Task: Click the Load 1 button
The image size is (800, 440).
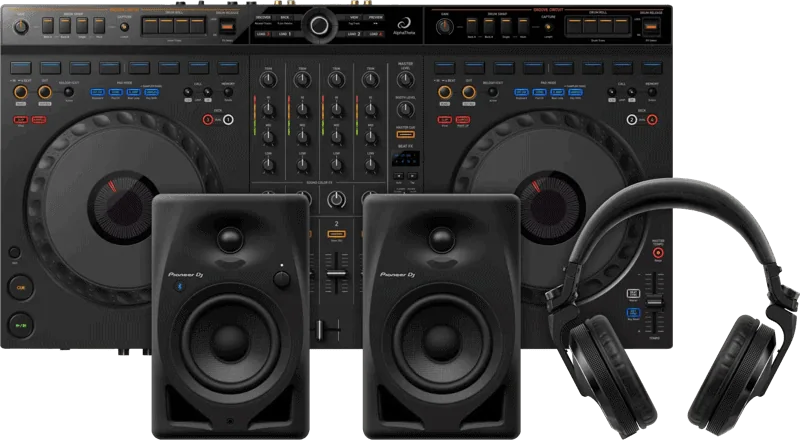Action: pyautogui.click(x=285, y=34)
